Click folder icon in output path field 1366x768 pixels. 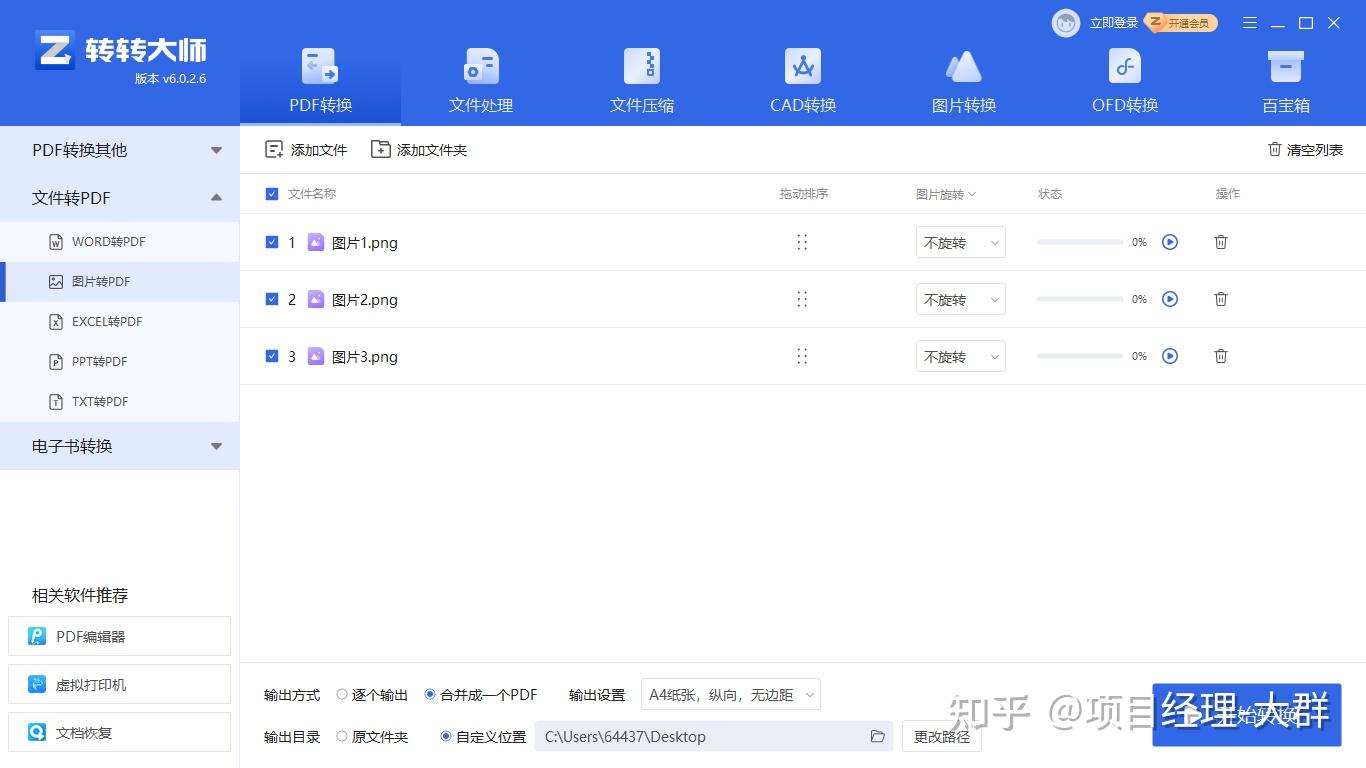(877, 737)
